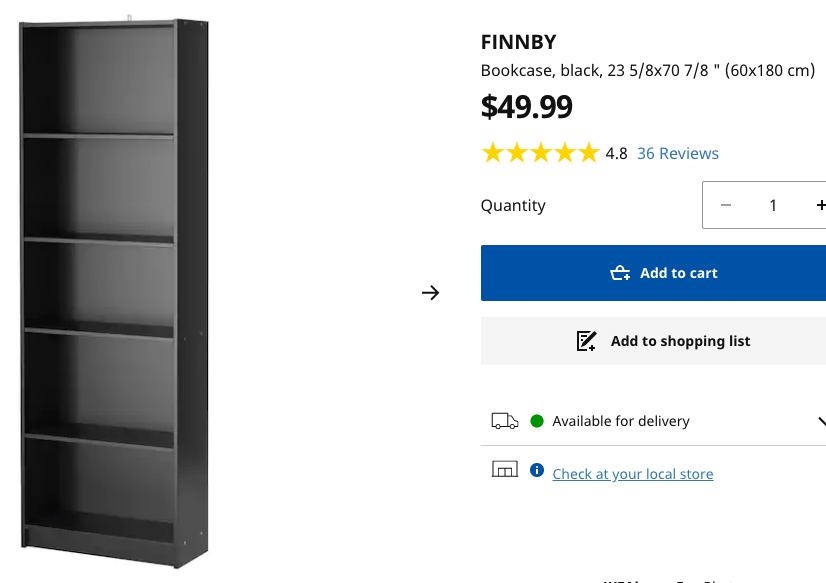Click the quantity number field
The image size is (826, 583).
(x=773, y=205)
